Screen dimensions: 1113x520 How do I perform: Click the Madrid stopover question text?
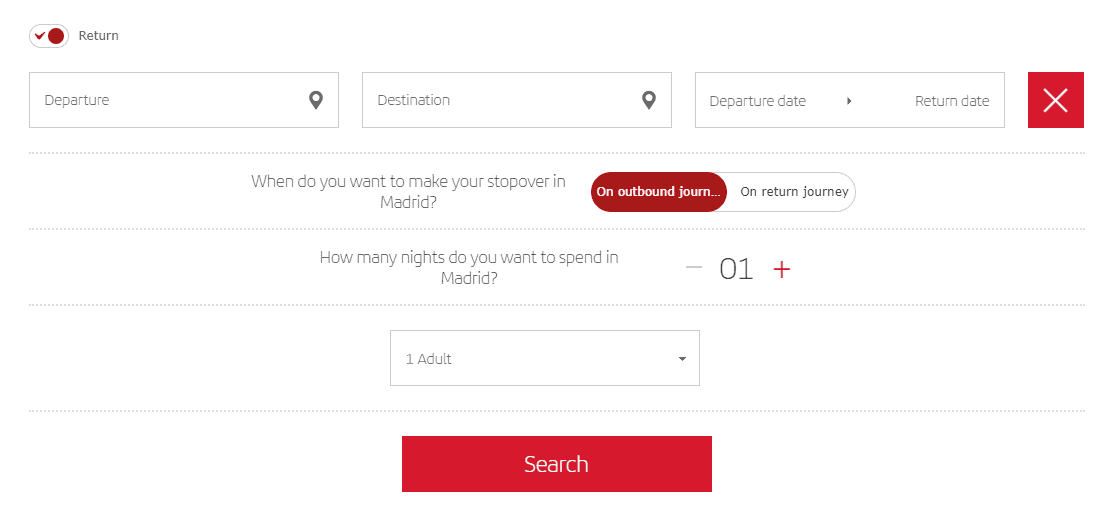tap(408, 192)
